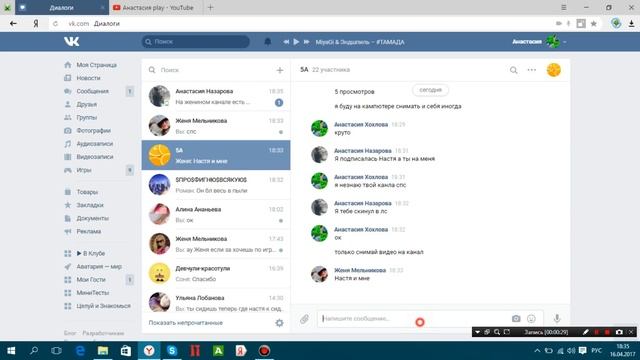Click the 5А chat avatar in header

click(x=553, y=70)
